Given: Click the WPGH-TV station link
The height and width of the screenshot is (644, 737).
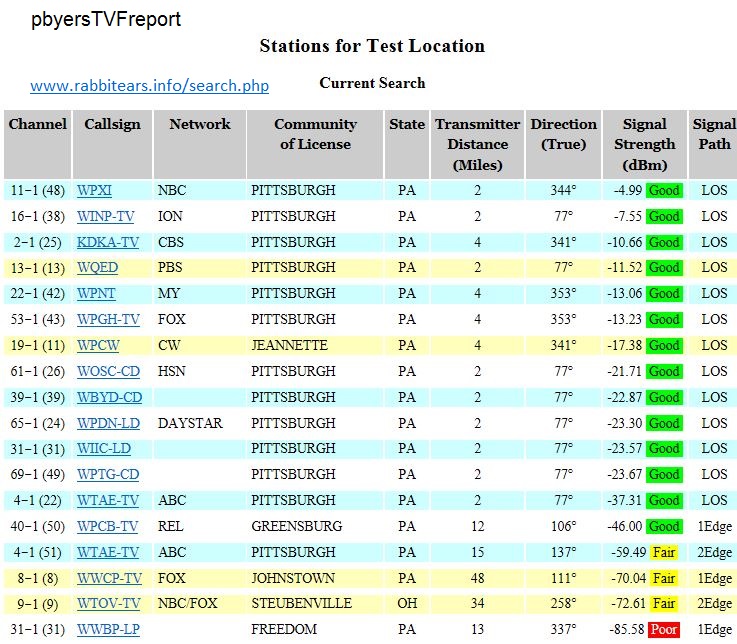Looking at the screenshot, I should point(108,320).
